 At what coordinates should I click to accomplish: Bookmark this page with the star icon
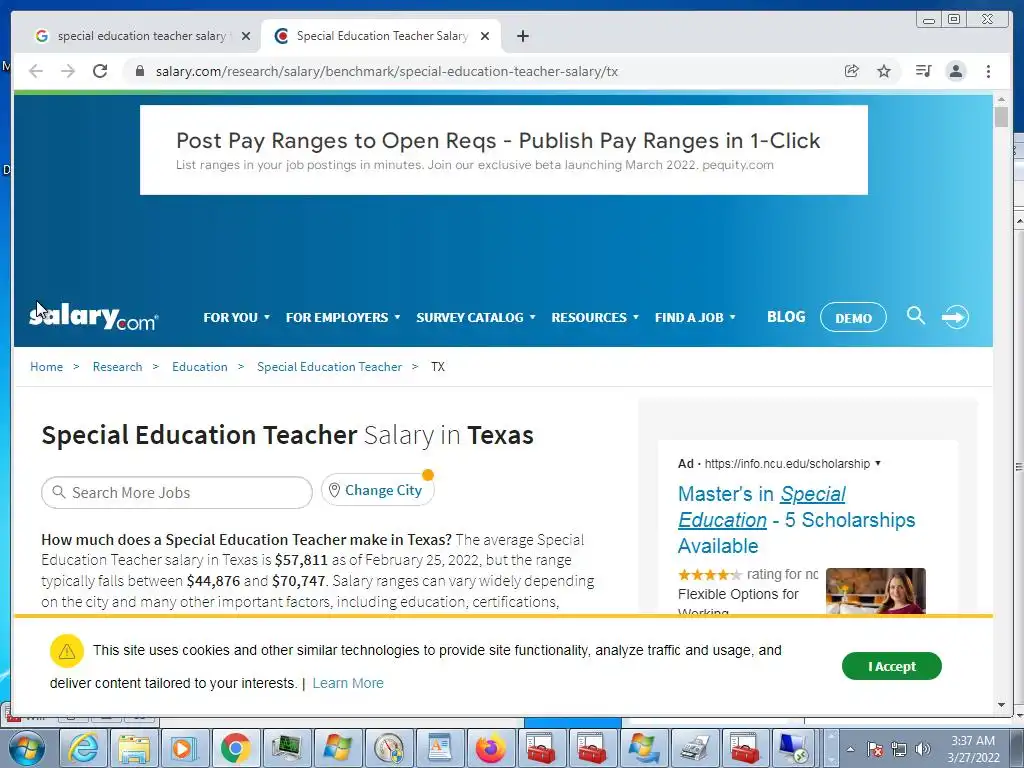tap(884, 71)
